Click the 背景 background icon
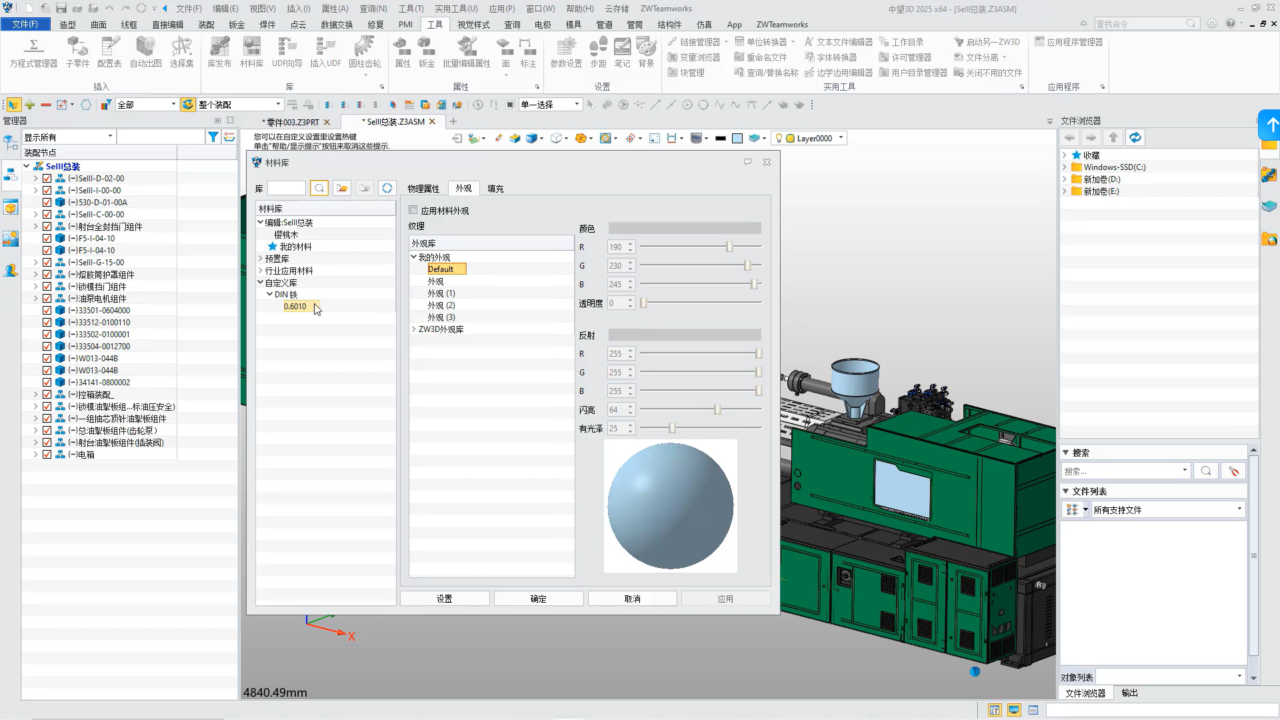1280x720 pixels. pos(646,52)
